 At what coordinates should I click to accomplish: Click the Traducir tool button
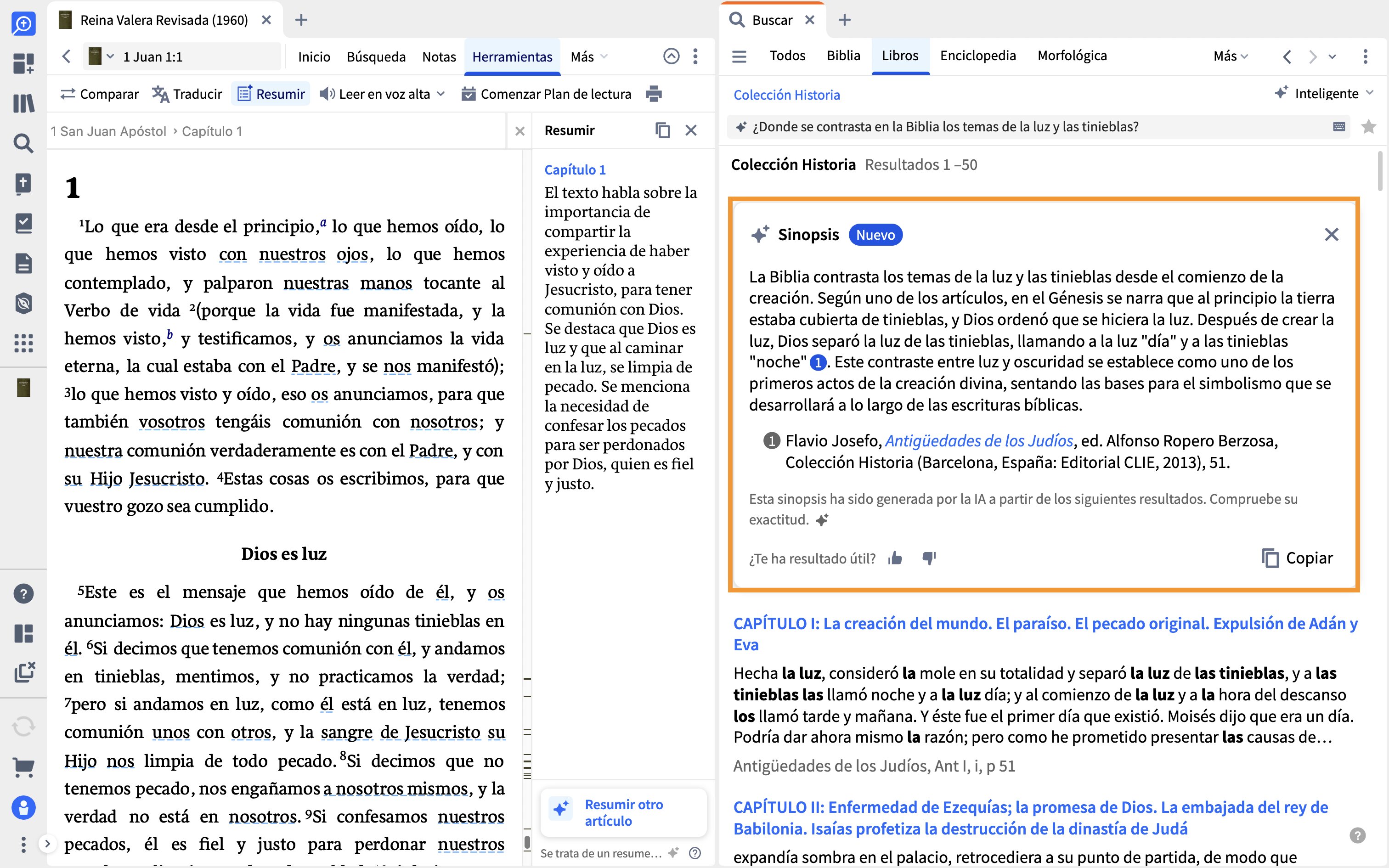[187, 94]
